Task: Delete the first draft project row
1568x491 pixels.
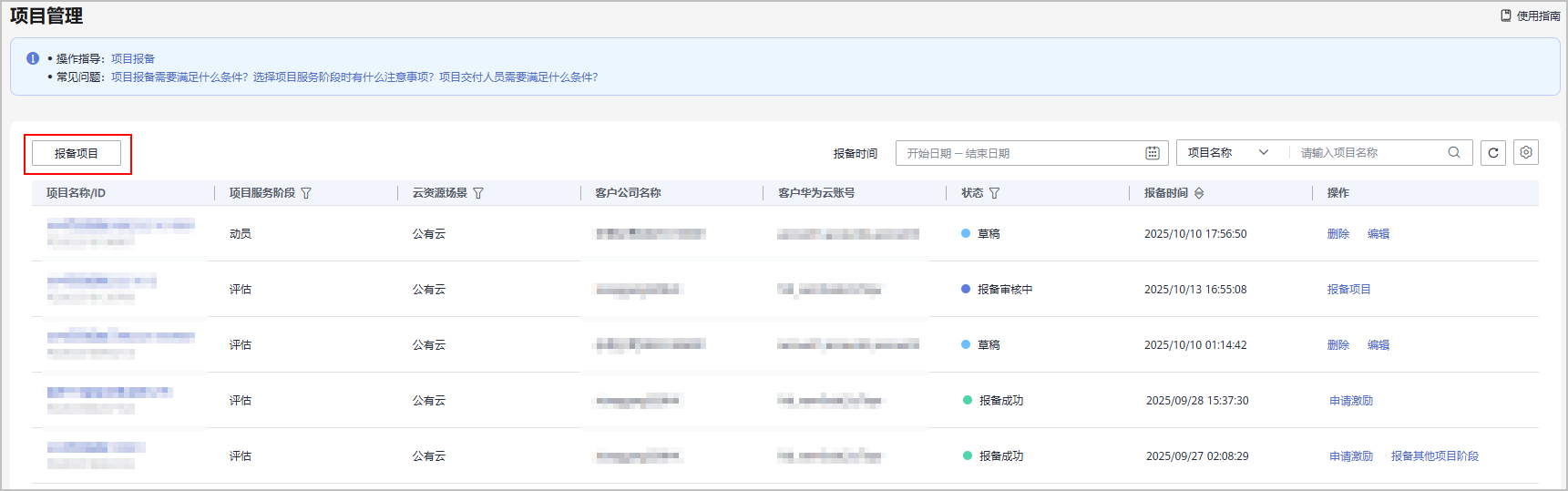Action: pyautogui.click(x=1337, y=234)
